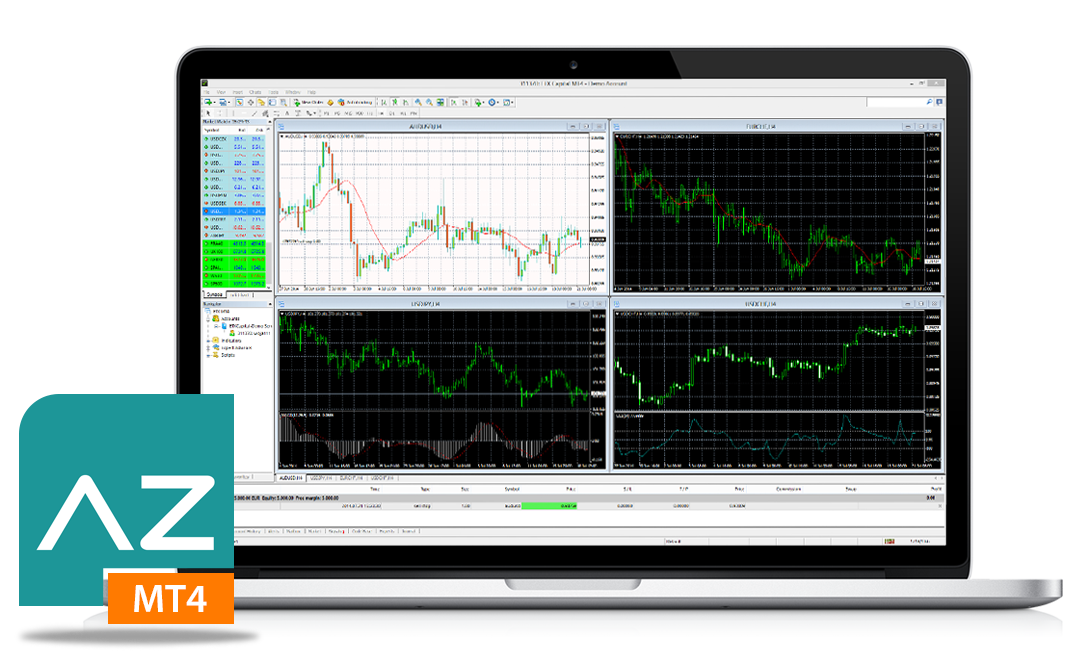
Task: Click the AUDUSD,H4 chart window icon
Action: coord(281,126)
